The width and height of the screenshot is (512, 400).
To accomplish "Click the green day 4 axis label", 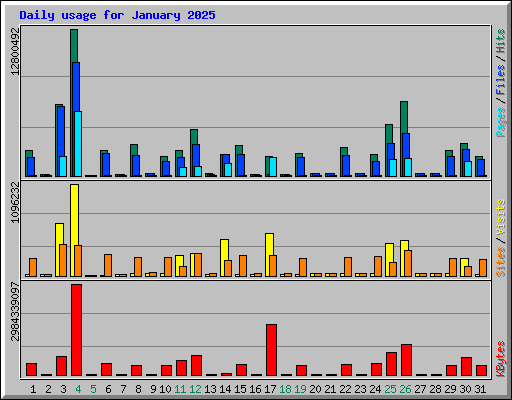I will coord(78,389).
